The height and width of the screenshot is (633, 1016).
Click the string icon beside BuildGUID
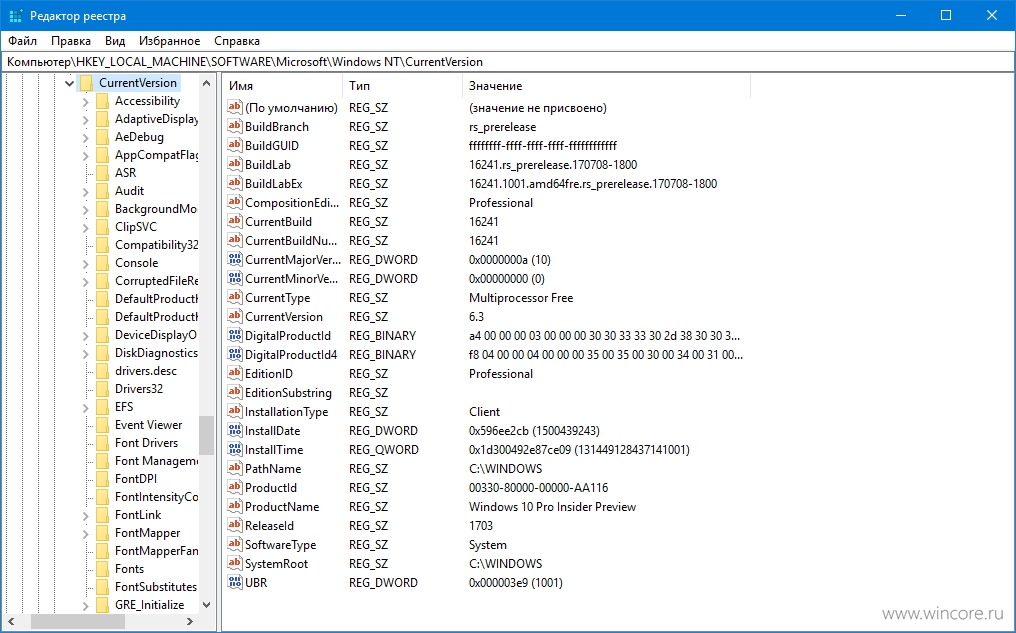(x=235, y=146)
